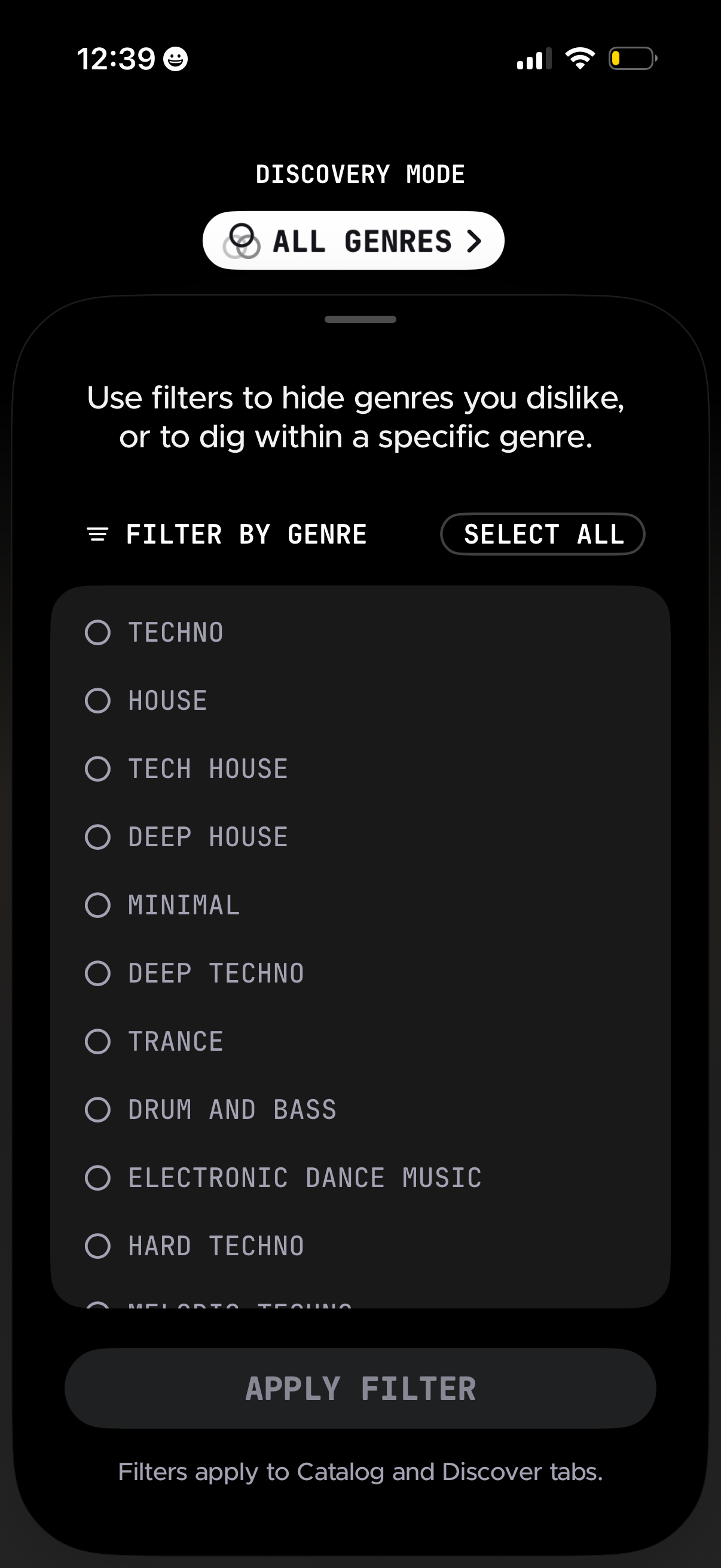Select the TECHNO genre radio button

[98, 632]
